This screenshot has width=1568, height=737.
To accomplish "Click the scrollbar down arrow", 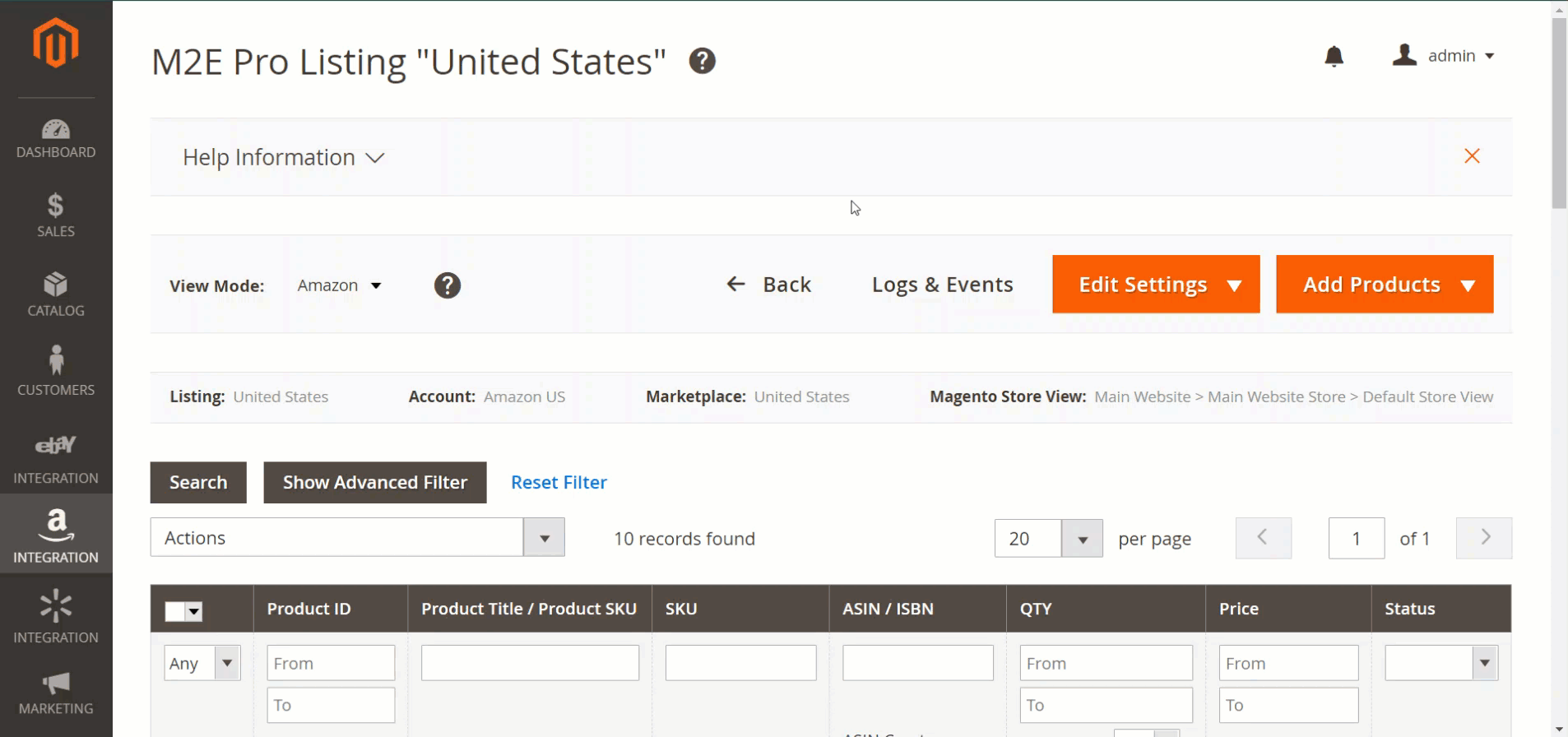I will 1560,729.
